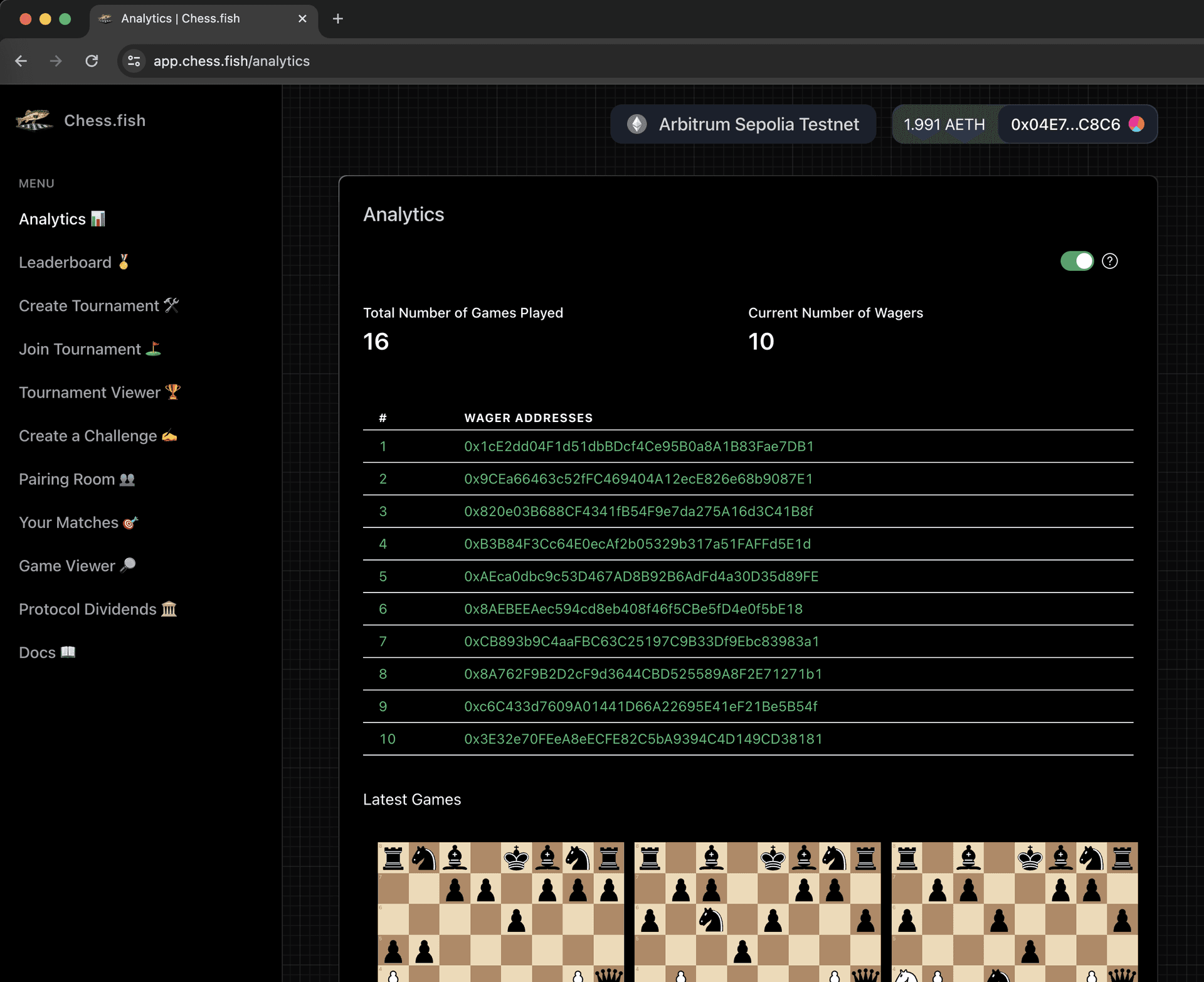Click the Latest Games heading
This screenshot has width=1204, height=982.
point(412,800)
